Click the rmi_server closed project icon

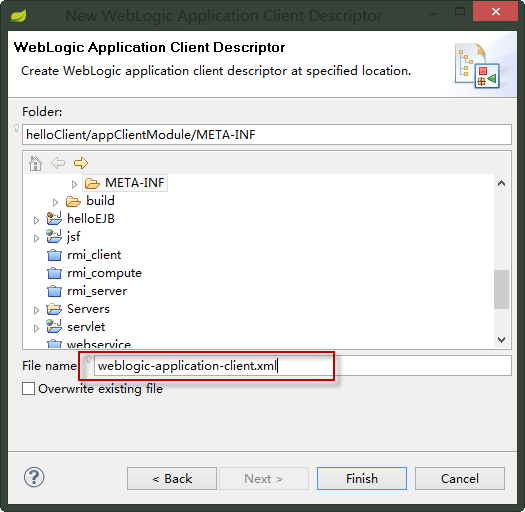click(54, 291)
